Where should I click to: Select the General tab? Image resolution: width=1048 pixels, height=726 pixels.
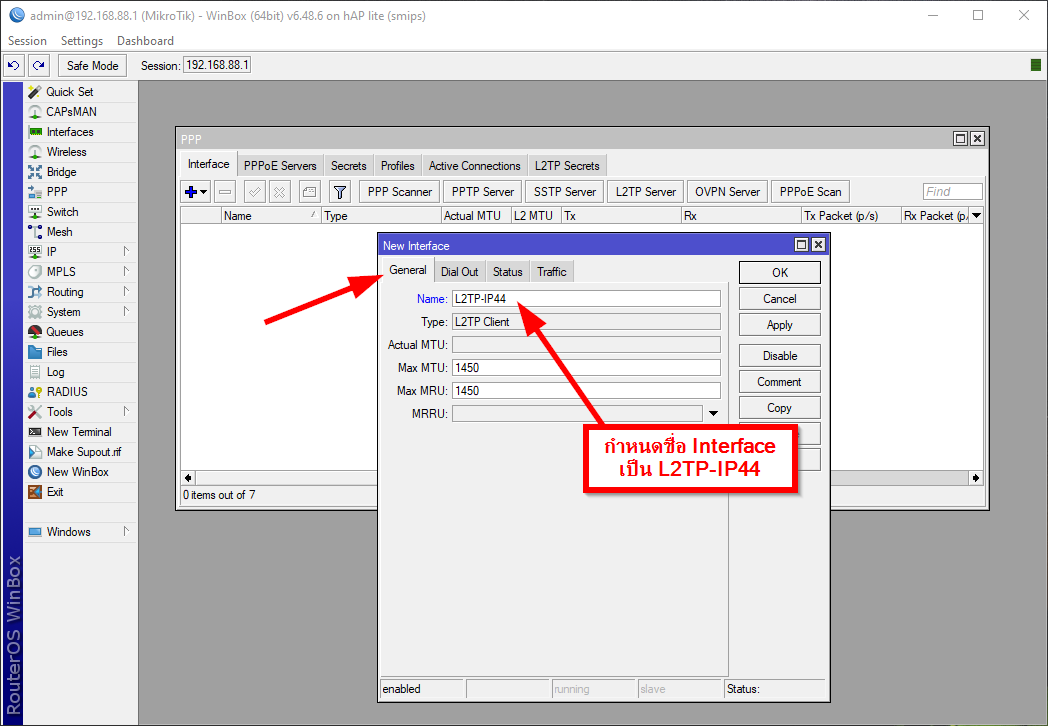click(408, 270)
